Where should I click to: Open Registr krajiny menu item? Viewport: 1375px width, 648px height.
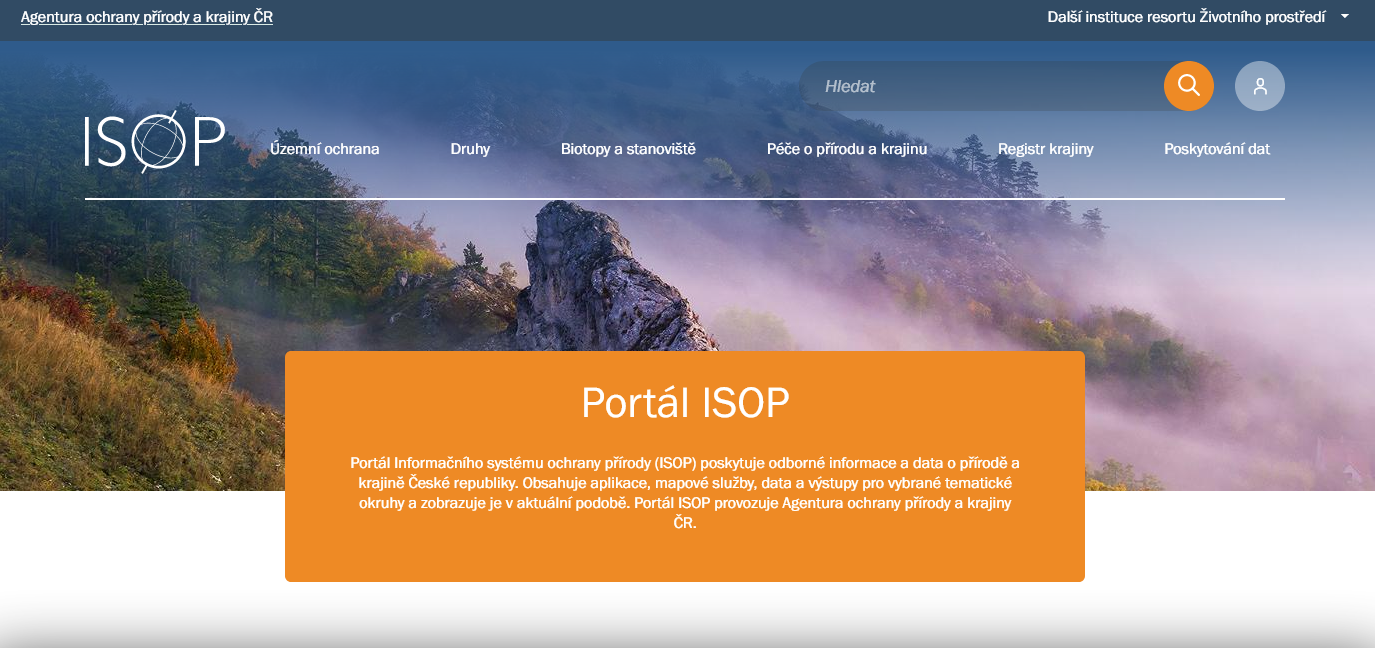point(1046,149)
